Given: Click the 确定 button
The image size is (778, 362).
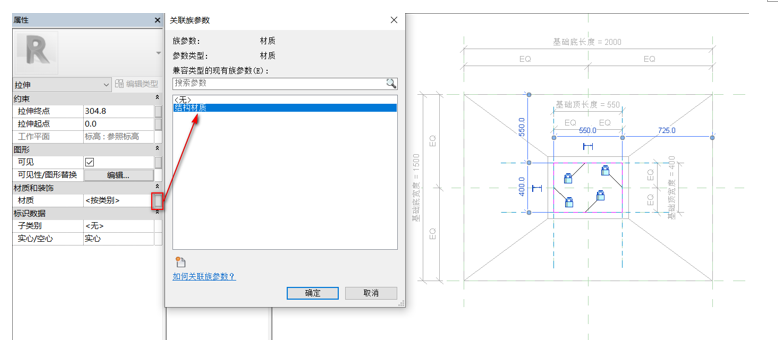Looking at the screenshot, I should coord(313,293).
